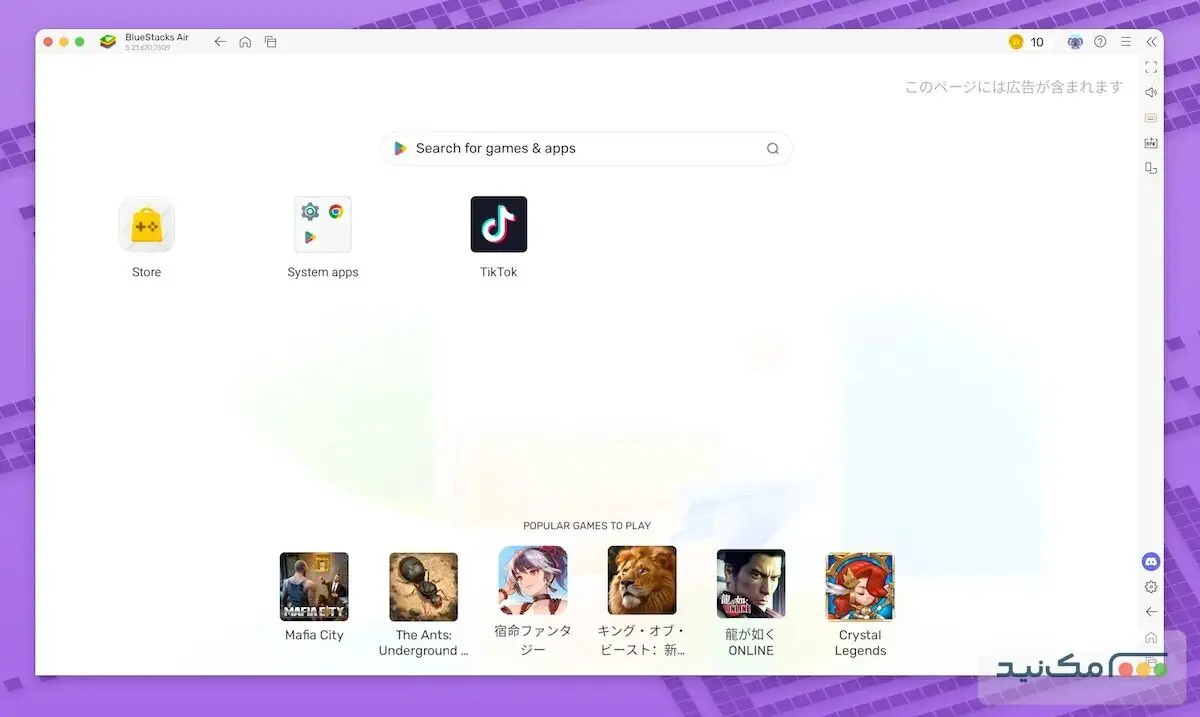
Task: Open the hamburger menu at top right
Action: (x=1125, y=42)
